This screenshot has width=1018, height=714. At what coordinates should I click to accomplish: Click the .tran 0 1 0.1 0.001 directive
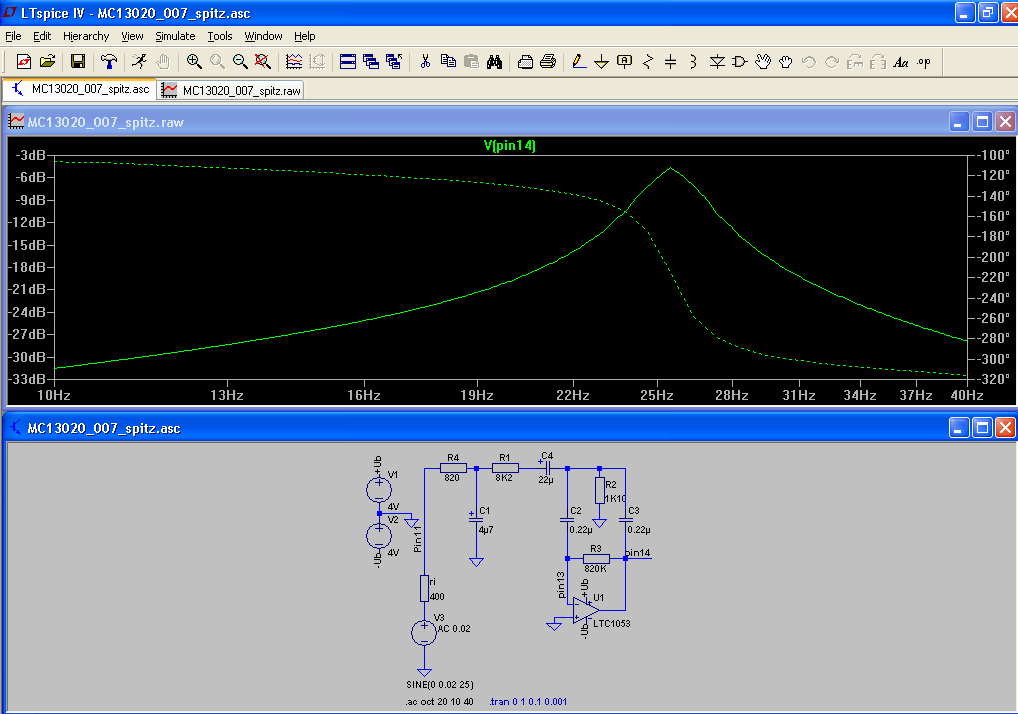tap(528, 702)
